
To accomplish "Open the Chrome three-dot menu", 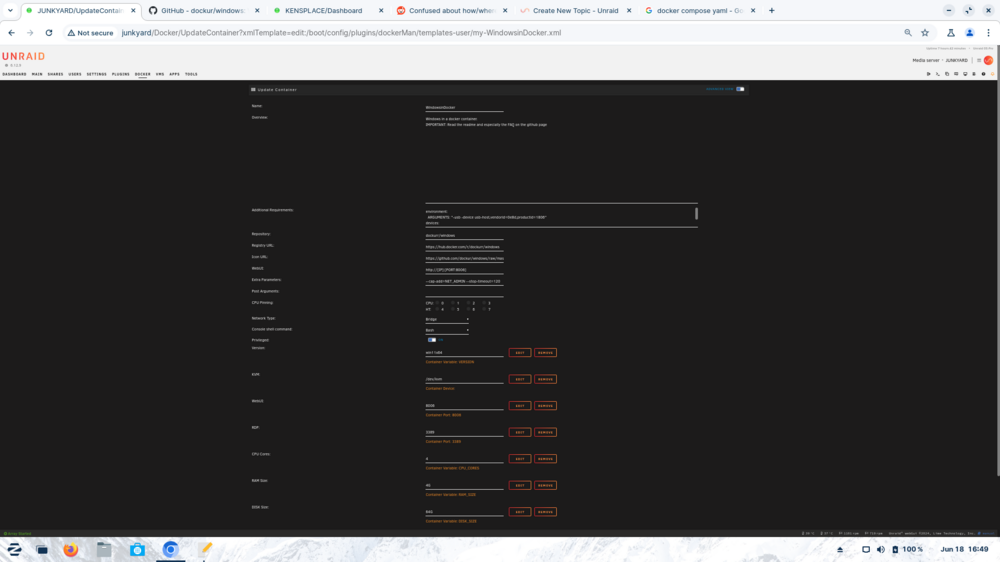I will pyautogui.click(x=988, y=33).
